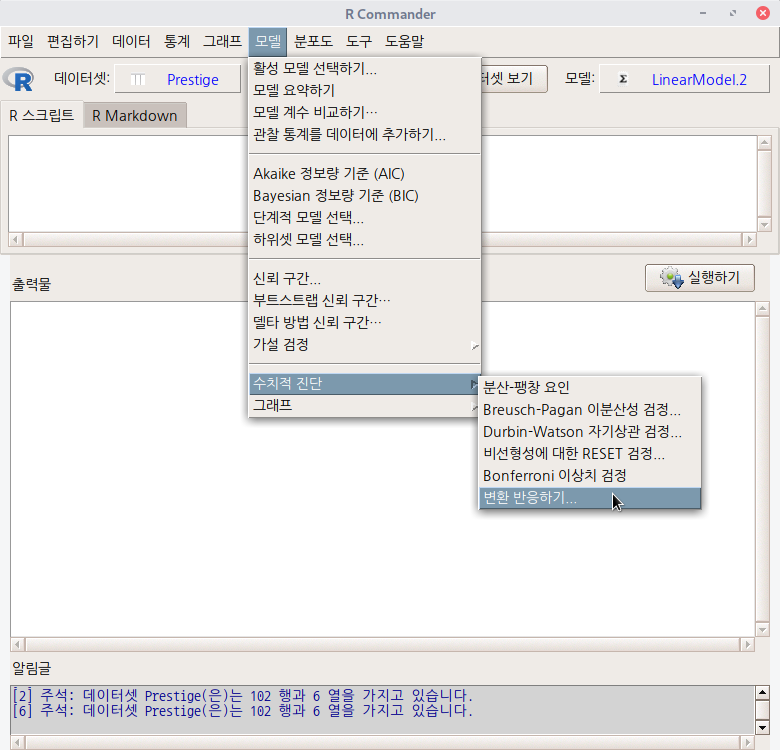
Task: Click messages pane scroll down arrow
Action: (x=763, y=728)
